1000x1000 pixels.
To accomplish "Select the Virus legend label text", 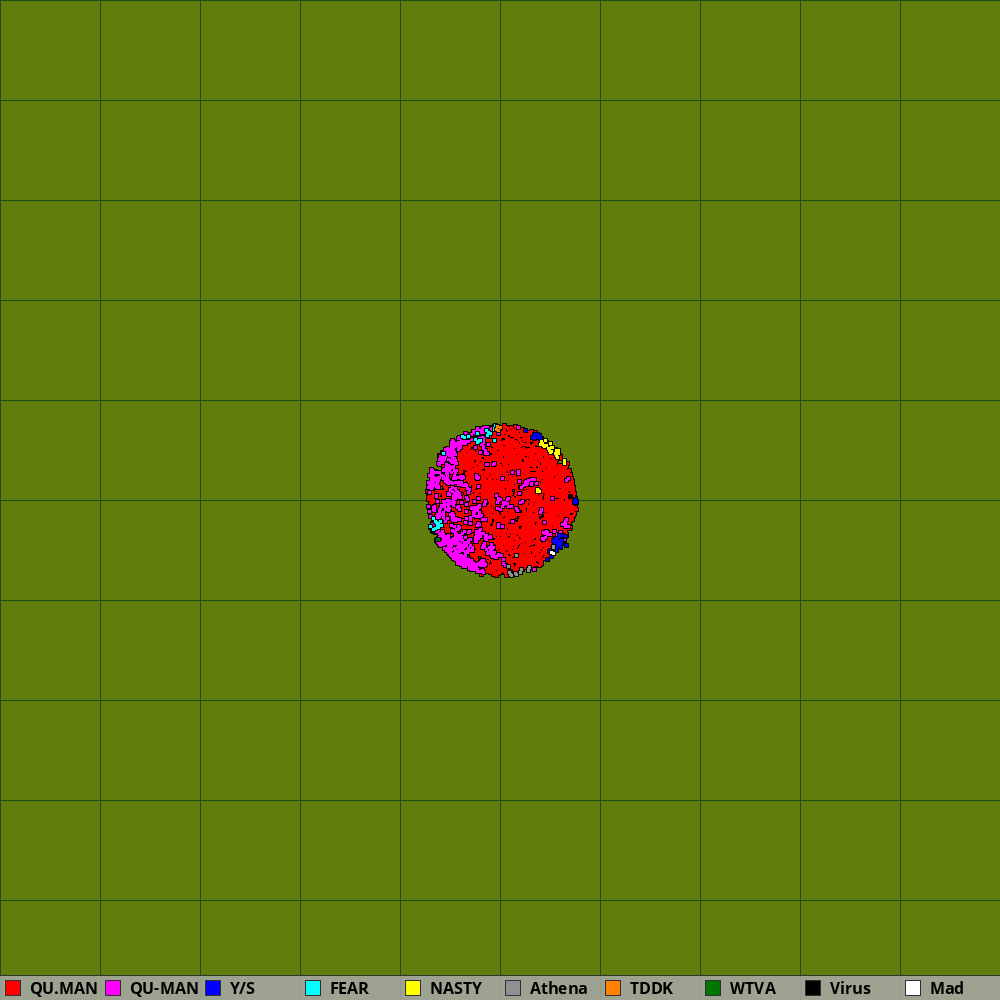I will click(850, 988).
